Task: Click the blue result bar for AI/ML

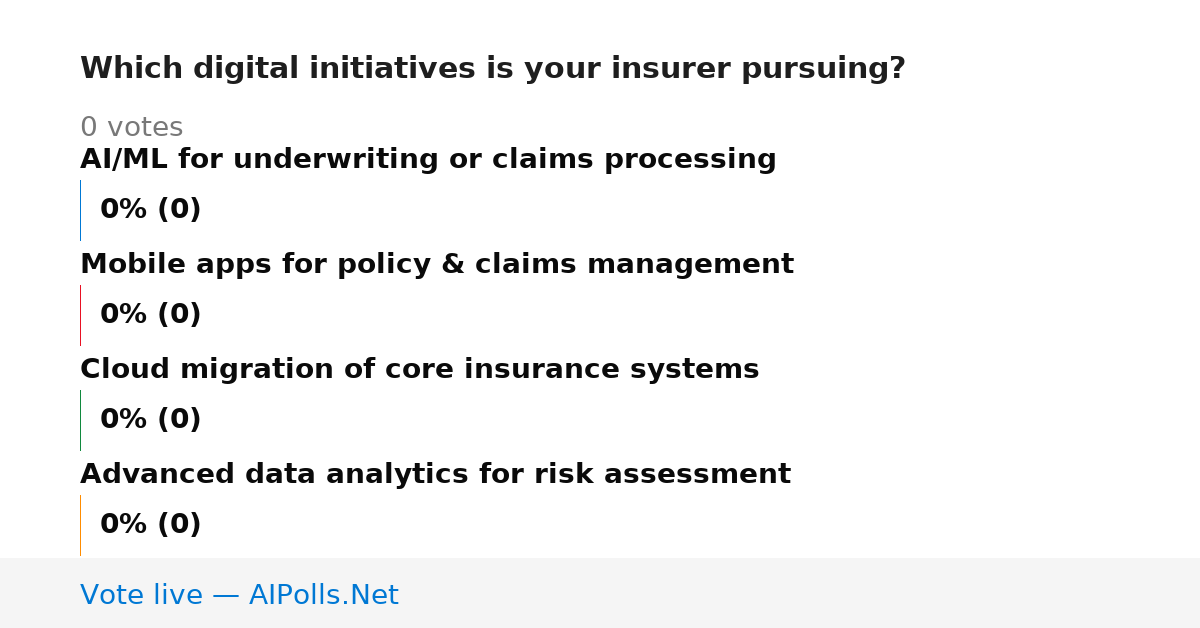Action: pyautogui.click(x=80, y=210)
